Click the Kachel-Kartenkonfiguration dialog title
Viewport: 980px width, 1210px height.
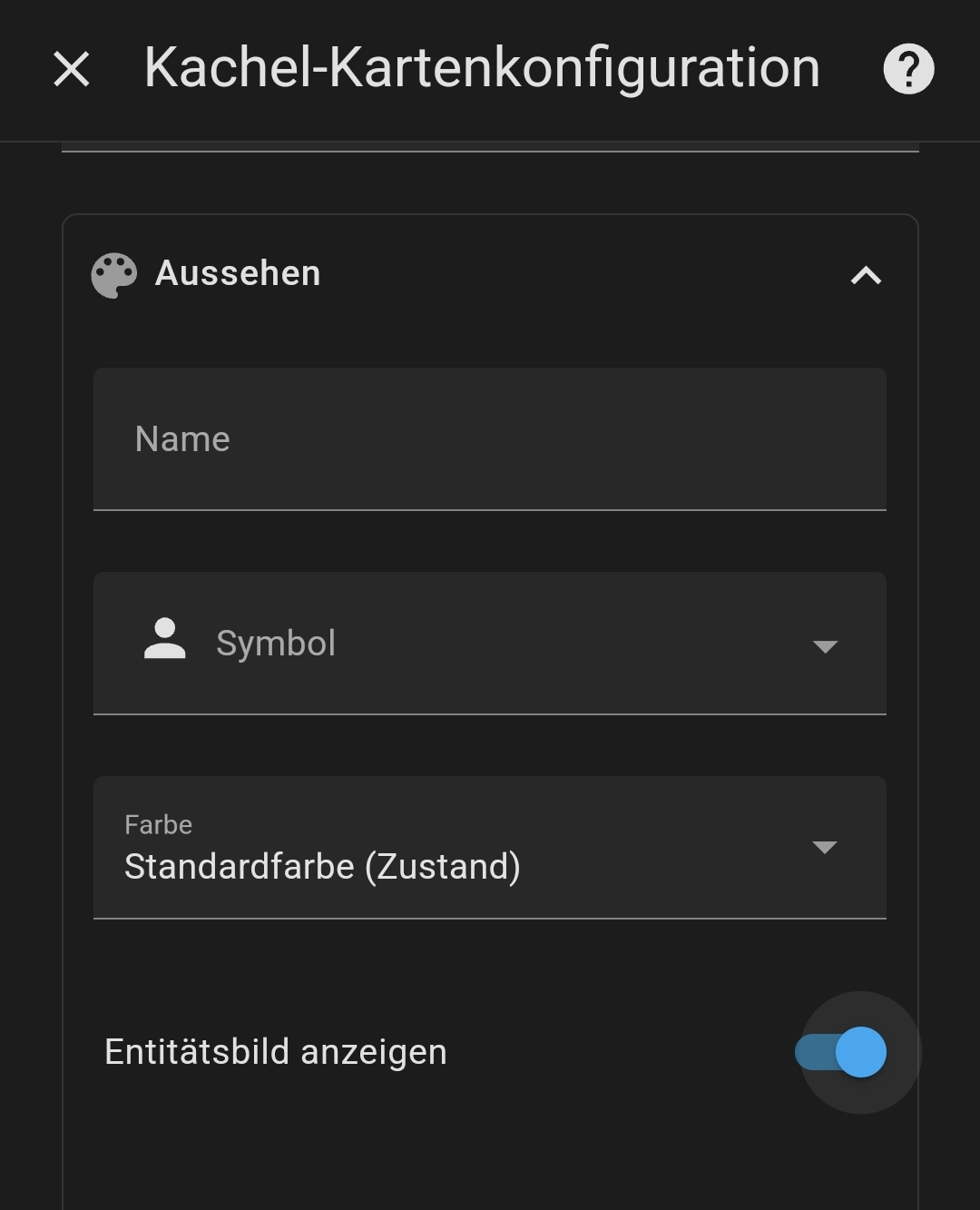click(x=482, y=69)
